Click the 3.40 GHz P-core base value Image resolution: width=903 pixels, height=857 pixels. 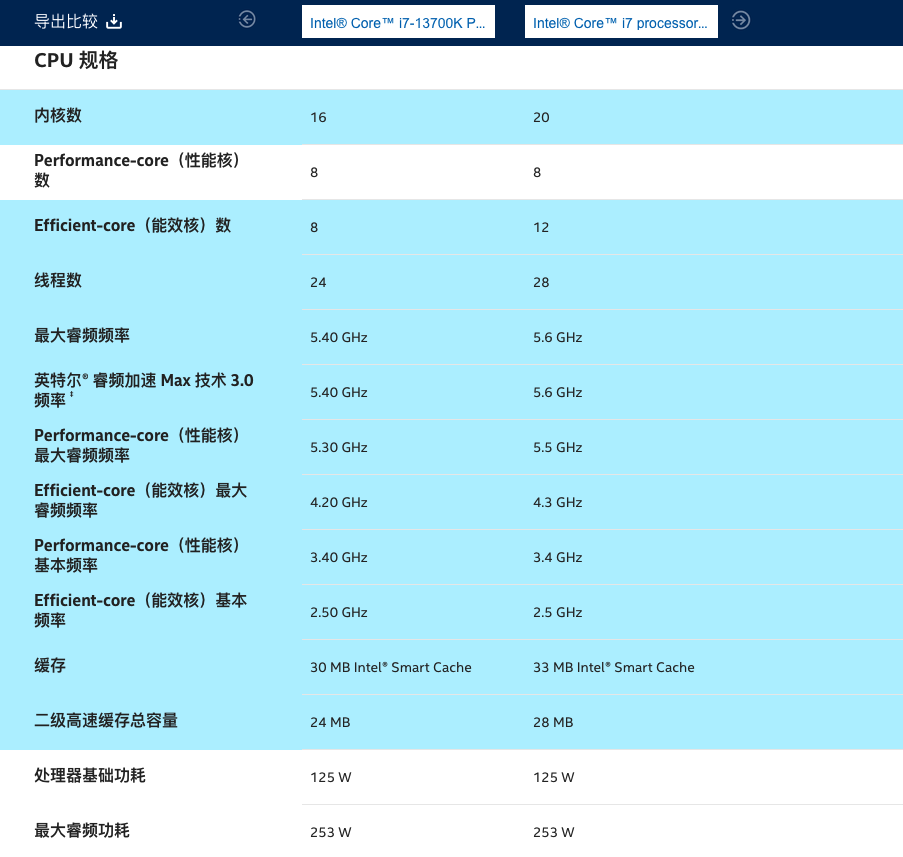tap(339, 558)
